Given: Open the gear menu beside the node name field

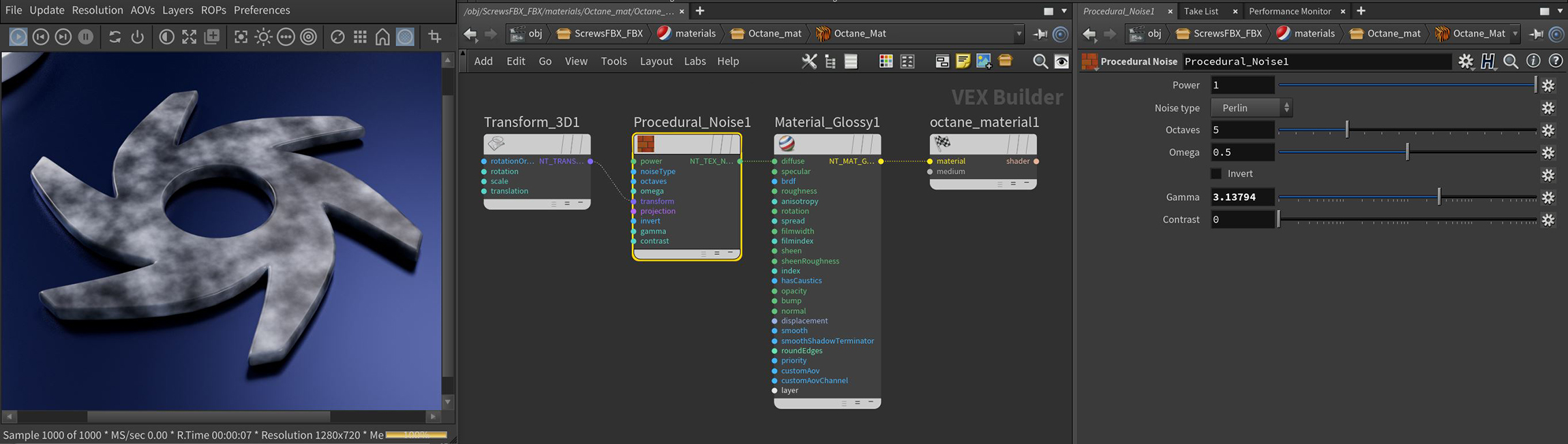Looking at the screenshot, I should click(x=1466, y=61).
